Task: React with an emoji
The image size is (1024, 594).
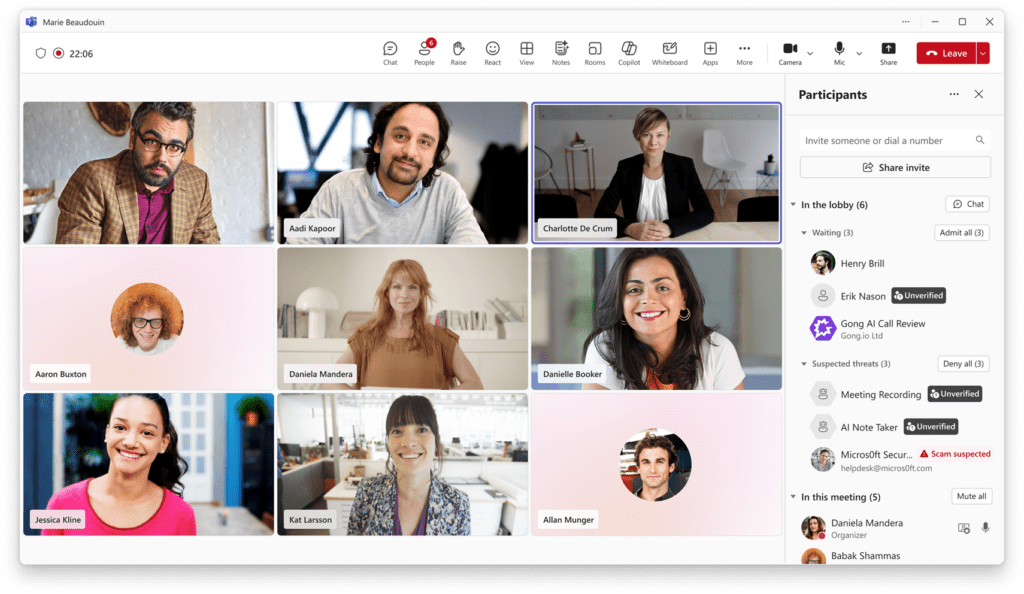Action: point(492,52)
